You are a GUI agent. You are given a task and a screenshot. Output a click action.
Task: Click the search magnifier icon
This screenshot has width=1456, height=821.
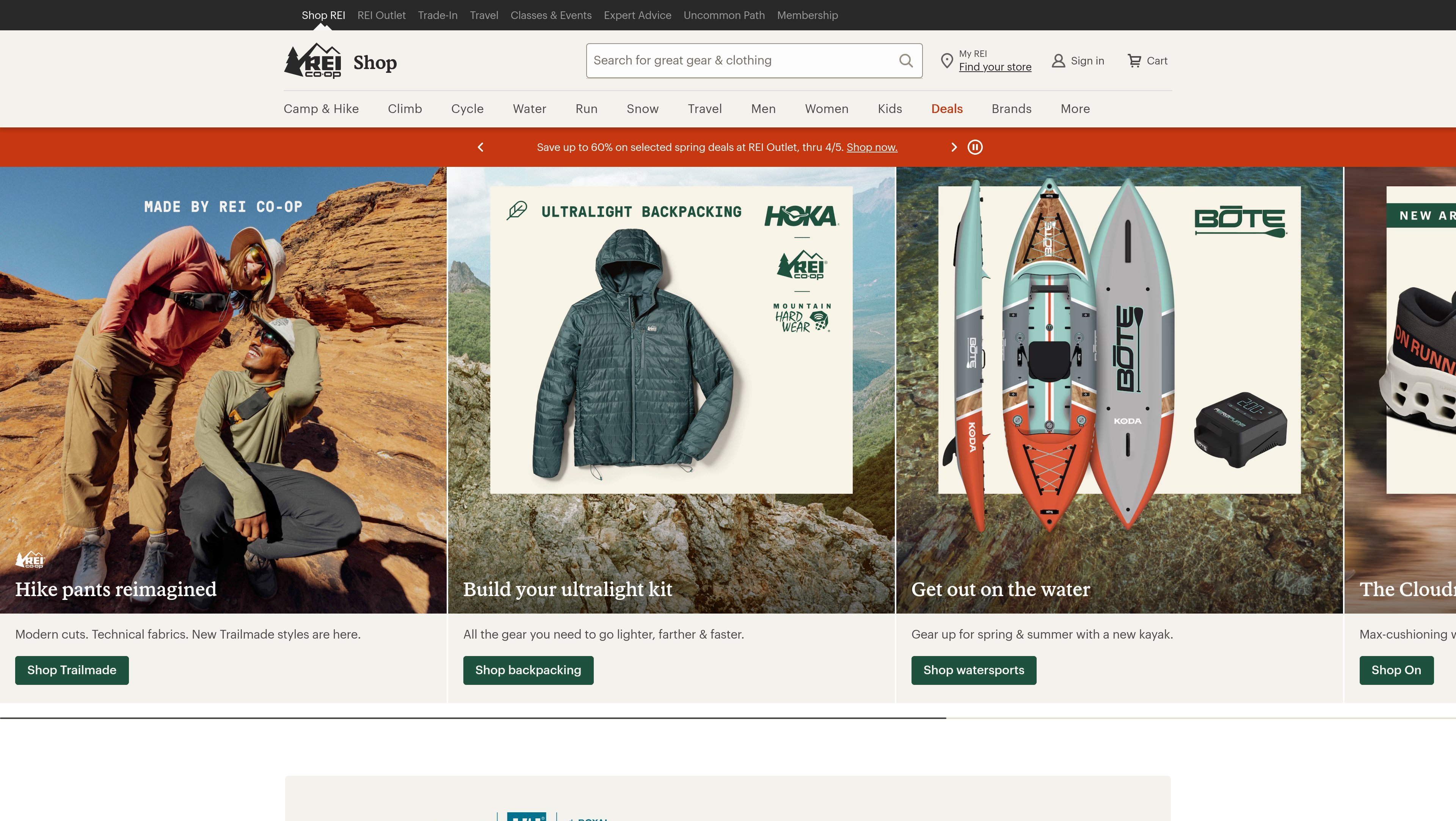point(905,61)
